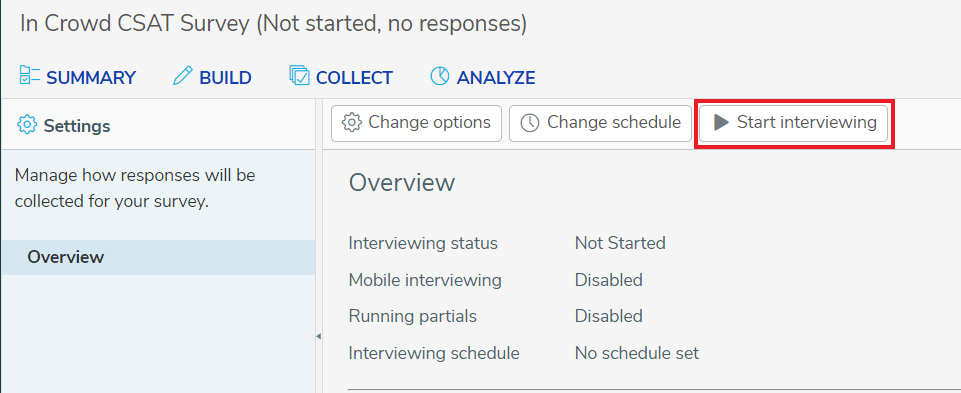Click the gear icon on Change options

point(352,123)
